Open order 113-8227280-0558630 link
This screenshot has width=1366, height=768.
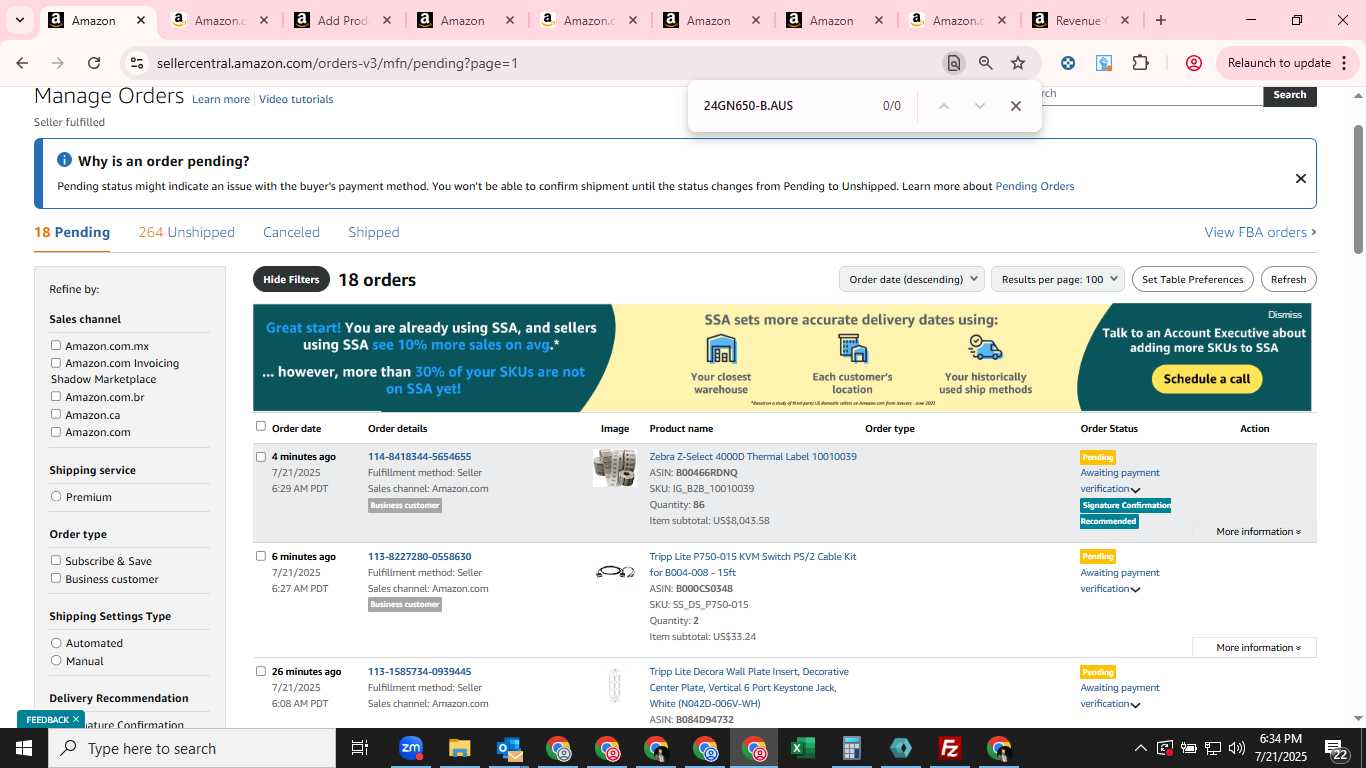pyautogui.click(x=419, y=556)
